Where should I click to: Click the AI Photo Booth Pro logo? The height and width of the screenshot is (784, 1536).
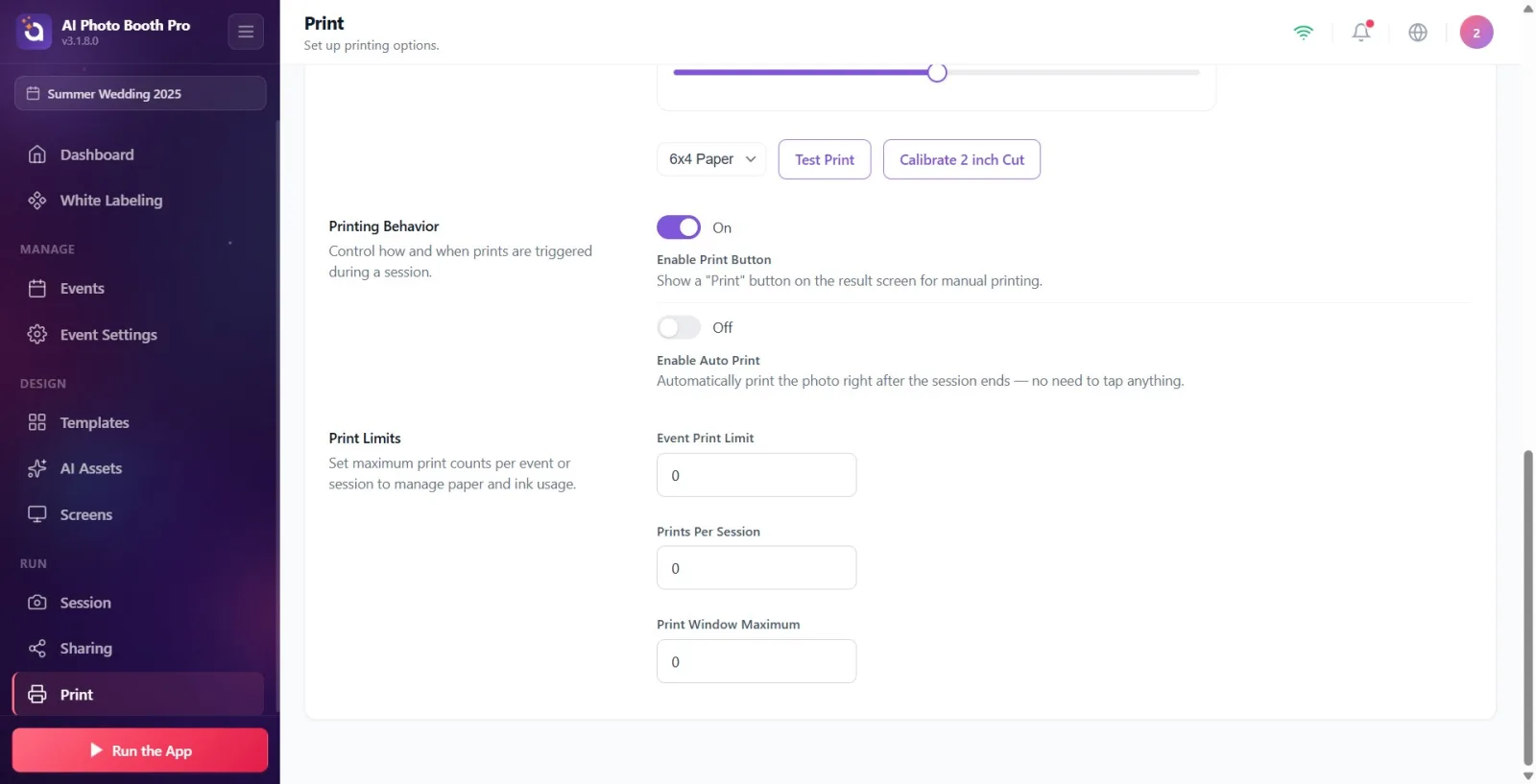pyautogui.click(x=34, y=32)
